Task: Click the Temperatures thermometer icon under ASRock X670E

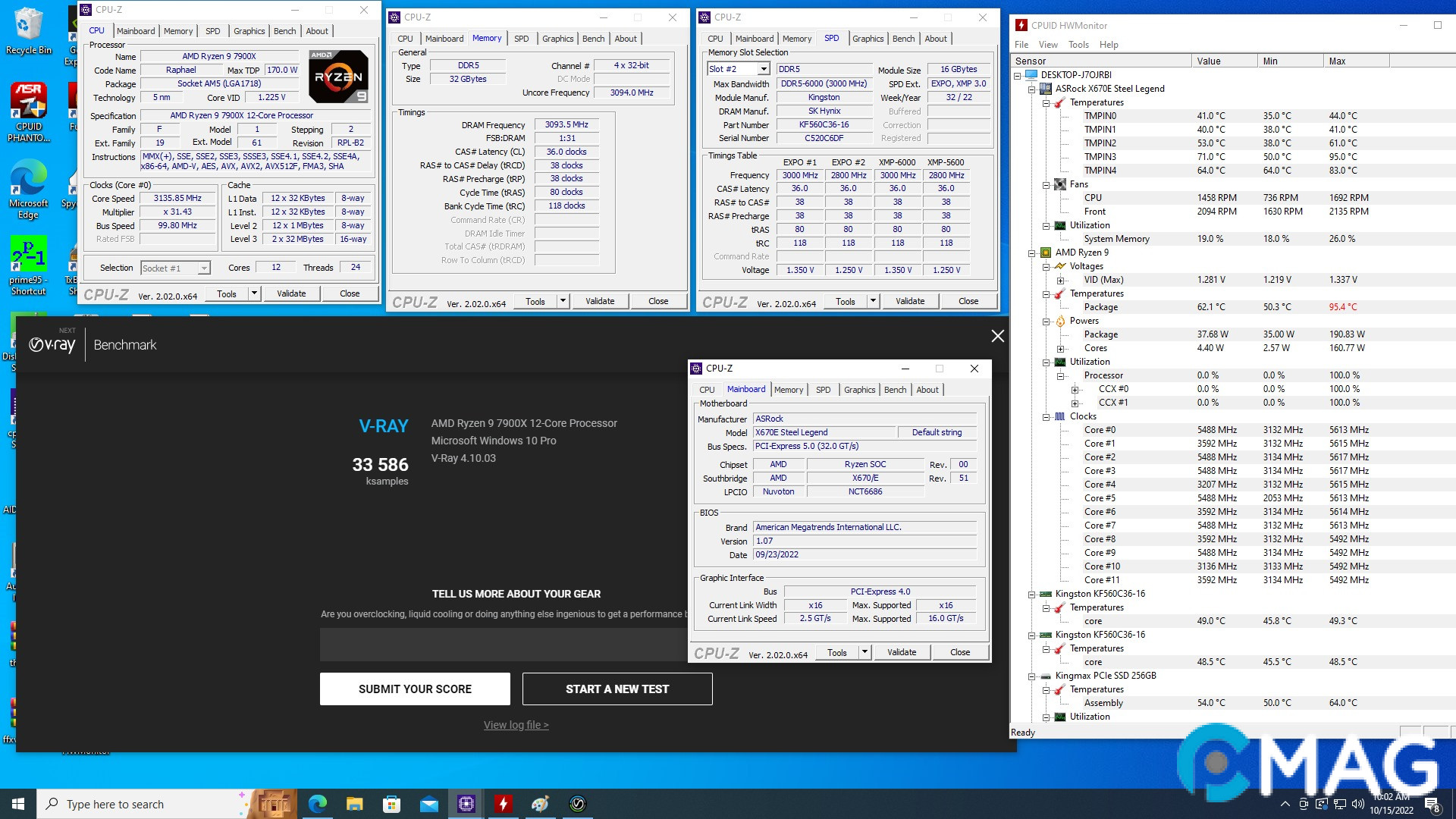Action: pyautogui.click(x=1059, y=103)
